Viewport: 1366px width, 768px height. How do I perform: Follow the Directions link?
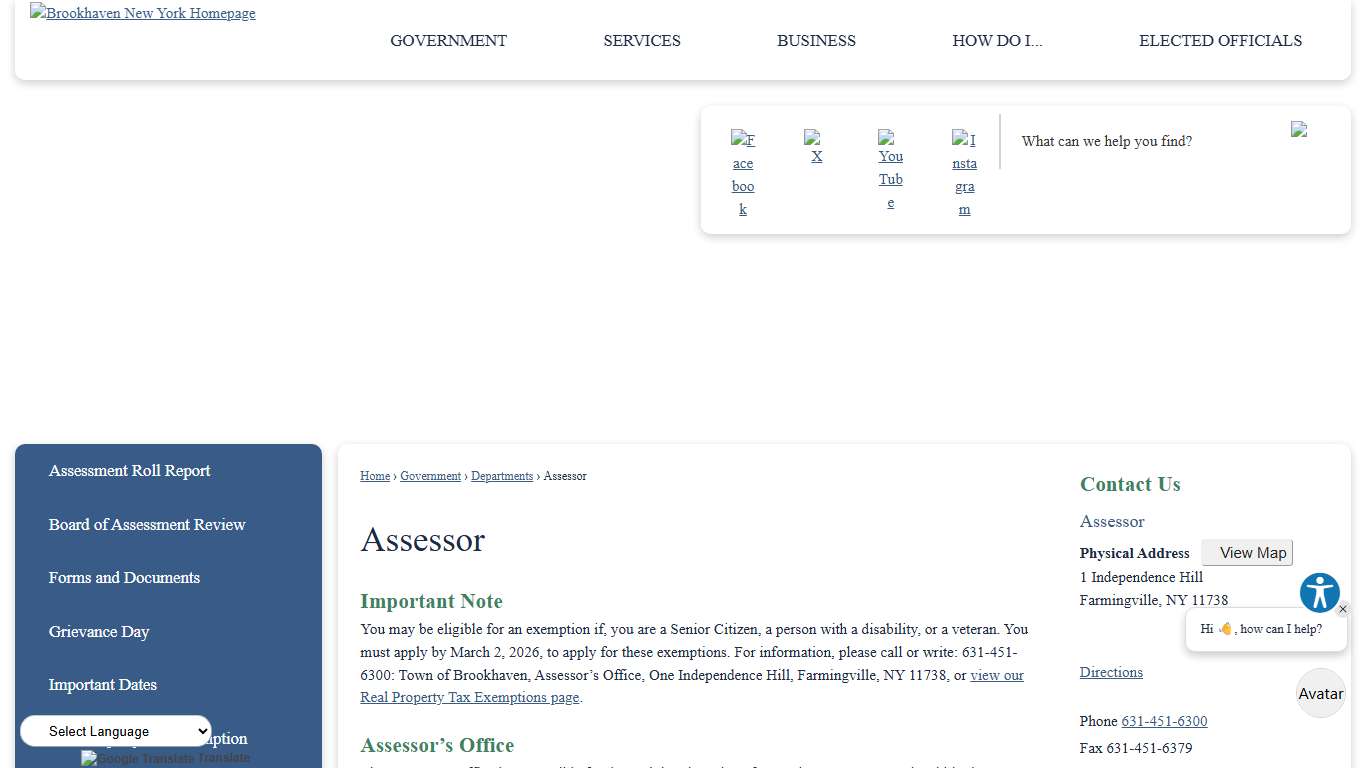tap(1111, 672)
